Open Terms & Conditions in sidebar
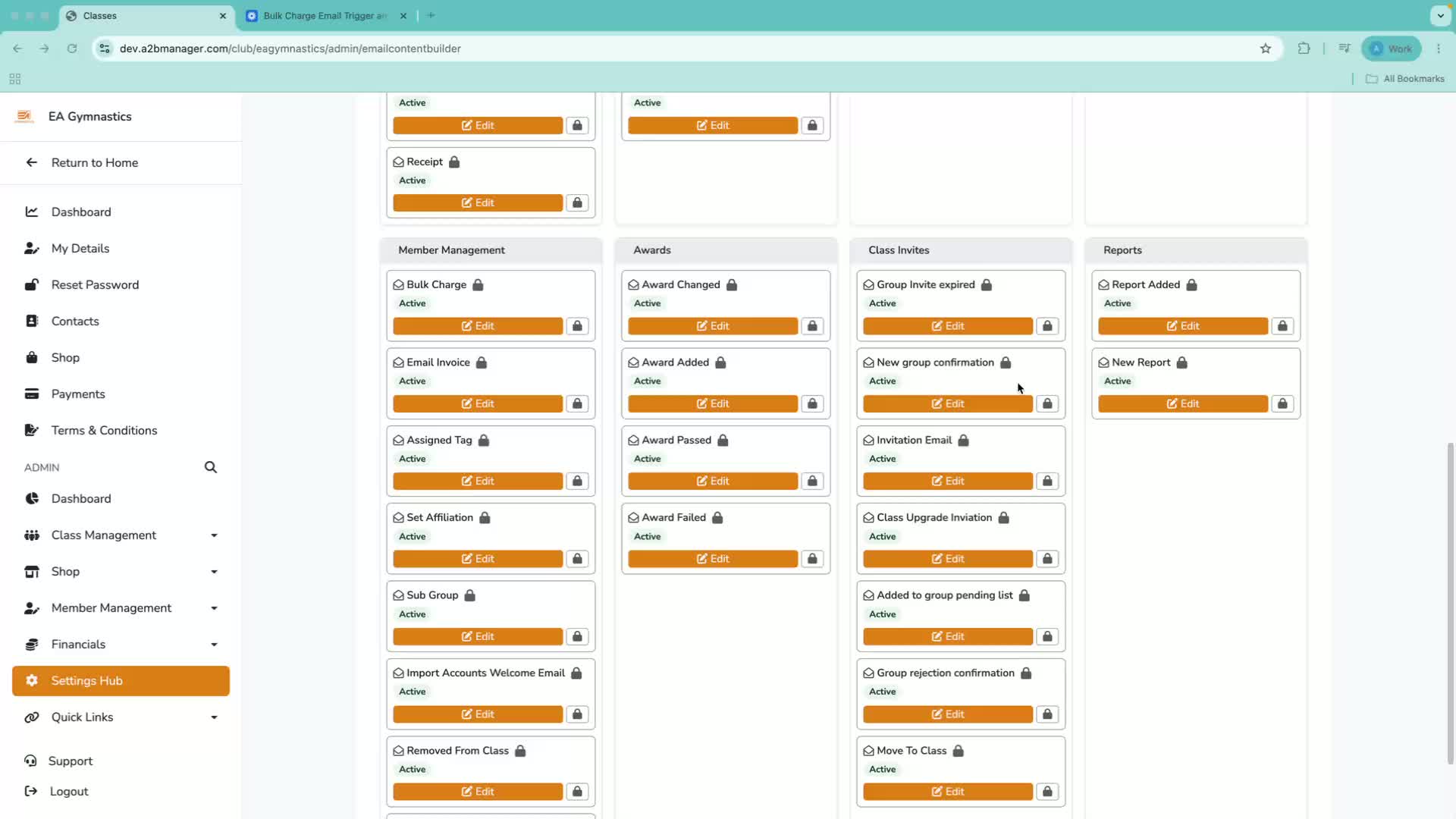 [104, 431]
